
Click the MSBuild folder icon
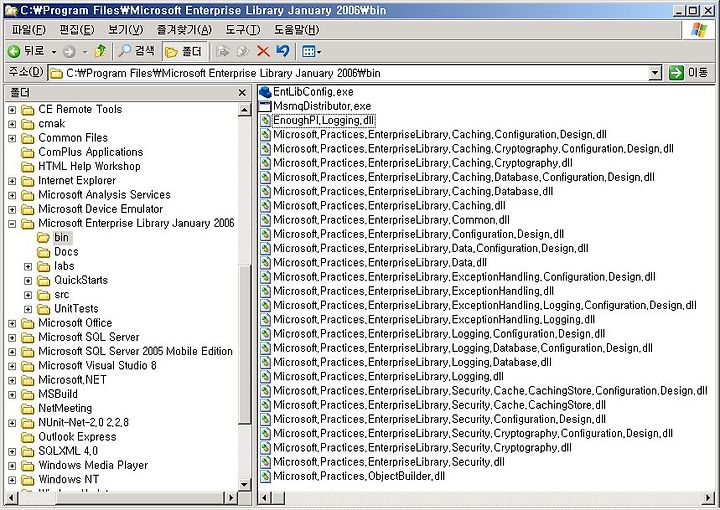(x=28, y=395)
